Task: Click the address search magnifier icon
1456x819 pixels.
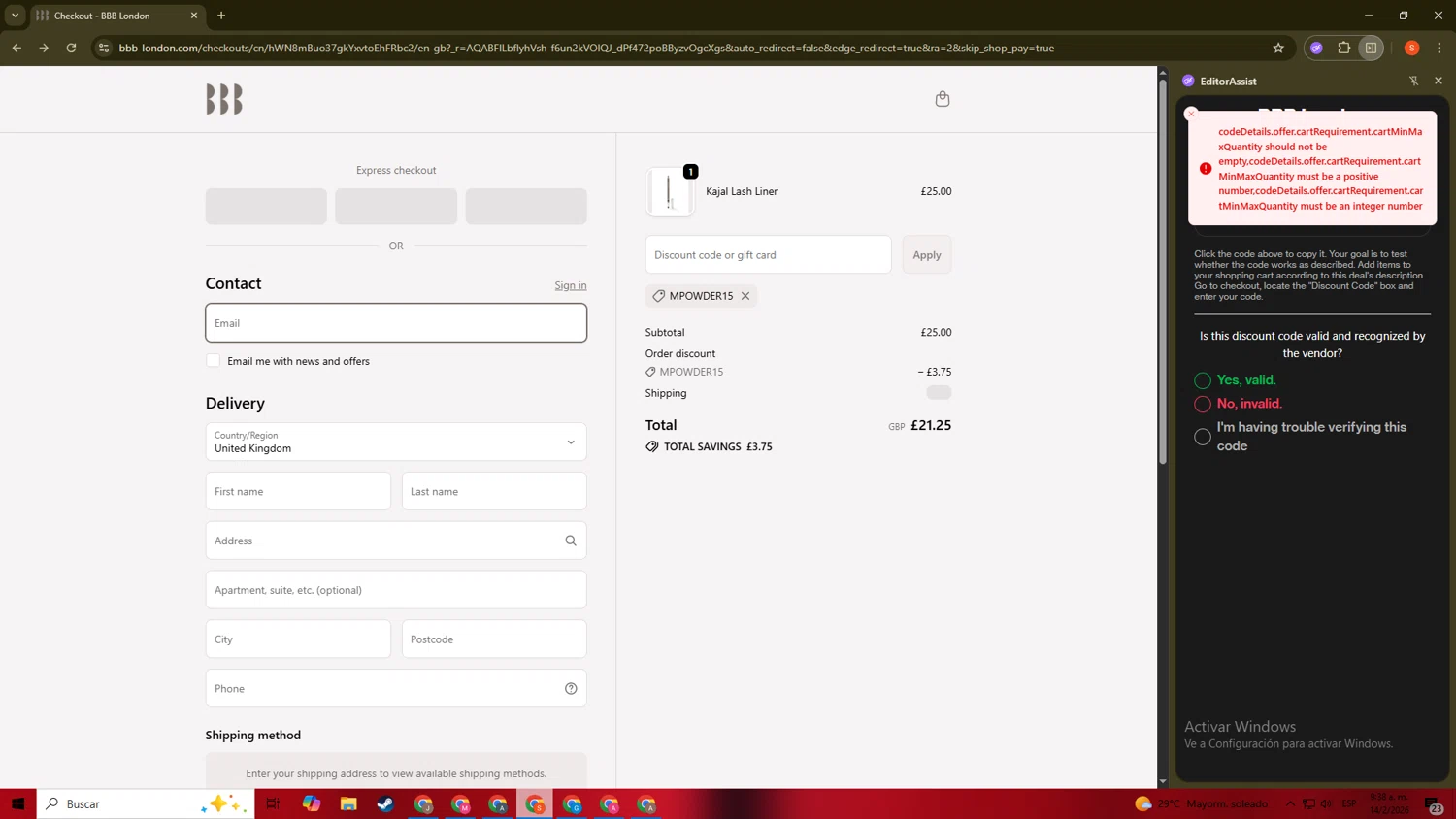Action: tap(571, 541)
